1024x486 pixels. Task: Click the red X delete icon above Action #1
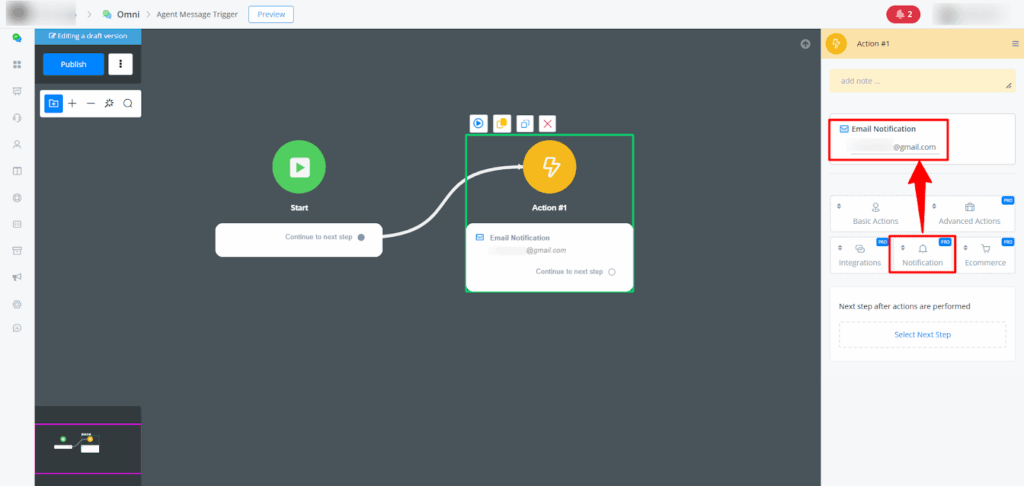[x=548, y=123]
